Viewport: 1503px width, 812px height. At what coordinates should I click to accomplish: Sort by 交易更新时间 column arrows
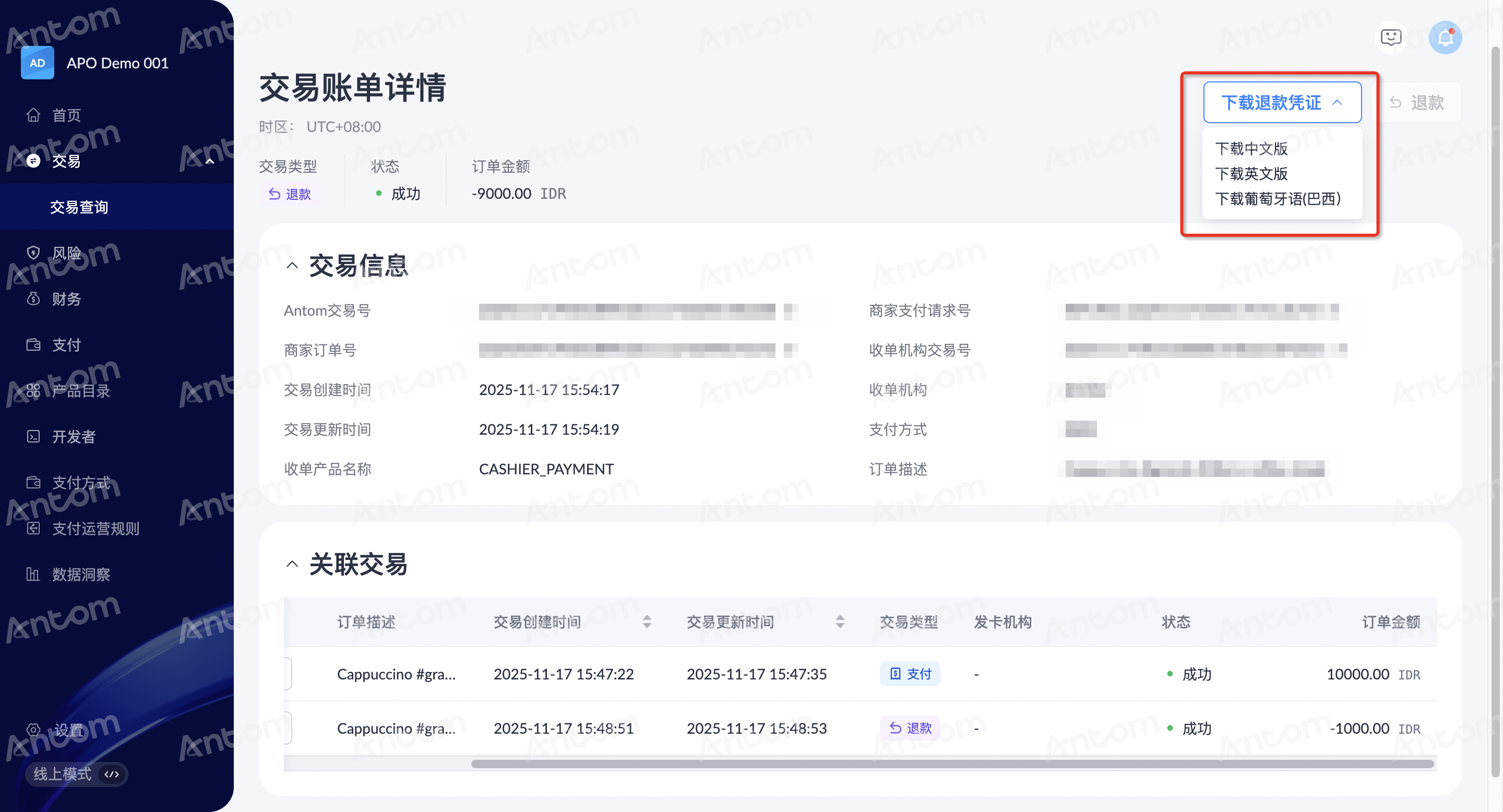pos(840,622)
